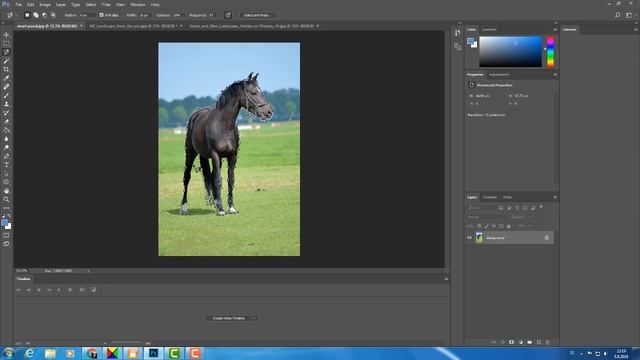Select the Healing Brush tool

coord(6,87)
